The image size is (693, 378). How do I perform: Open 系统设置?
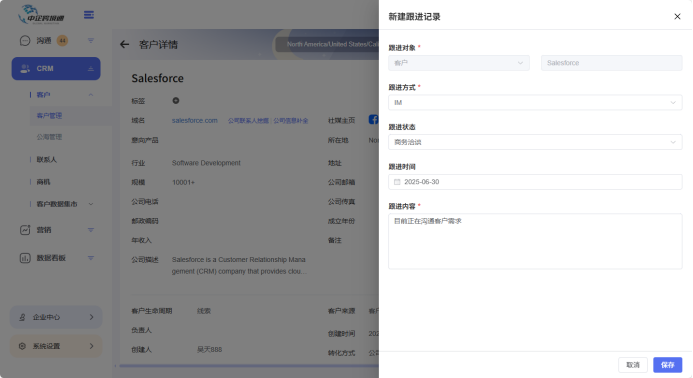coord(56,346)
